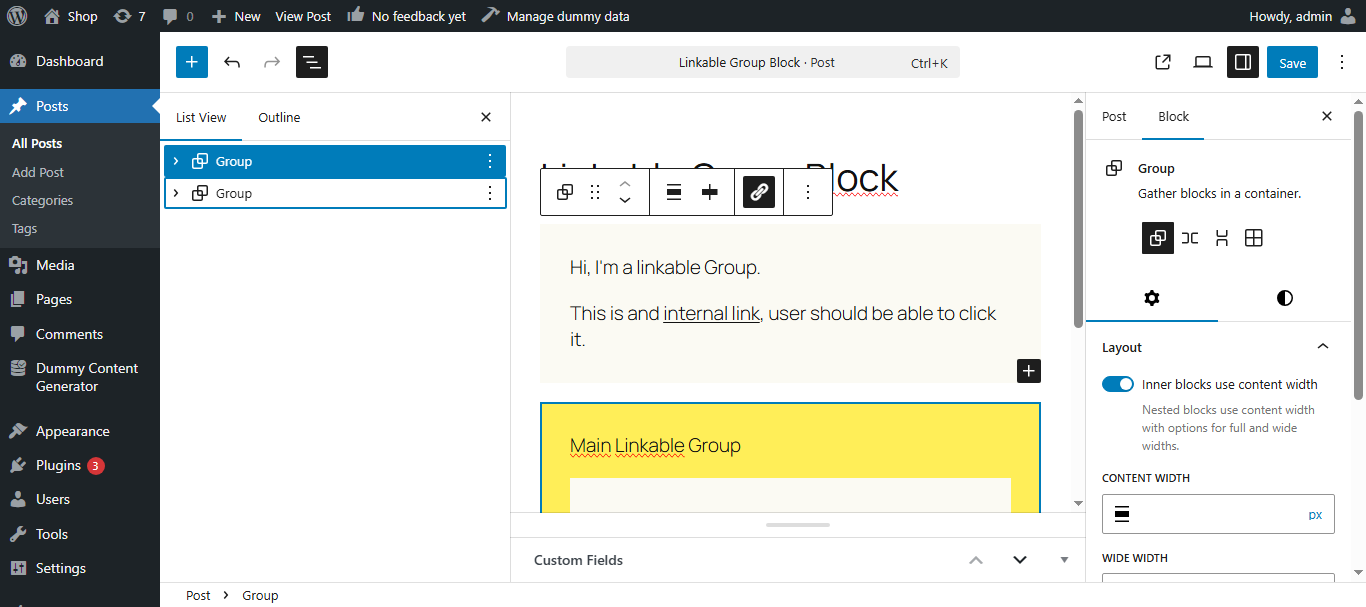1366x607 pixels.
Task: Open the command palette title bar
Action: click(763, 62)
